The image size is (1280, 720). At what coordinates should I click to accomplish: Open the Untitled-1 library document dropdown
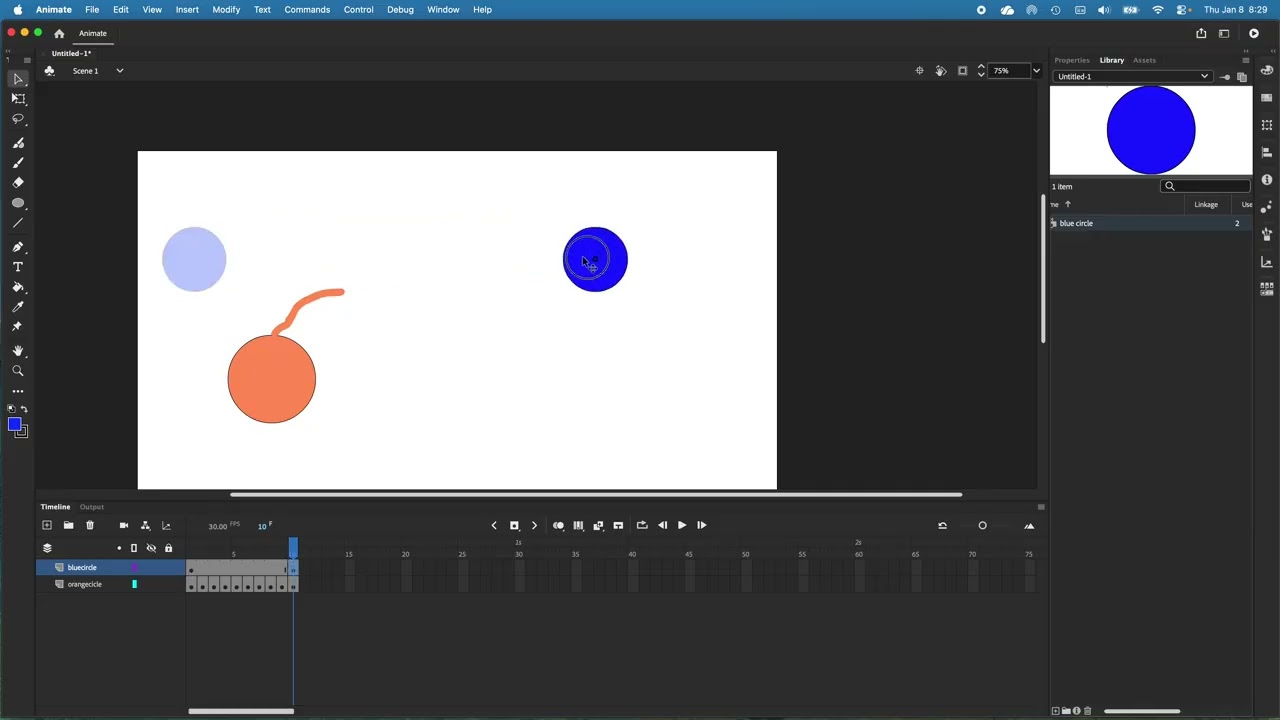(1132, 76)
